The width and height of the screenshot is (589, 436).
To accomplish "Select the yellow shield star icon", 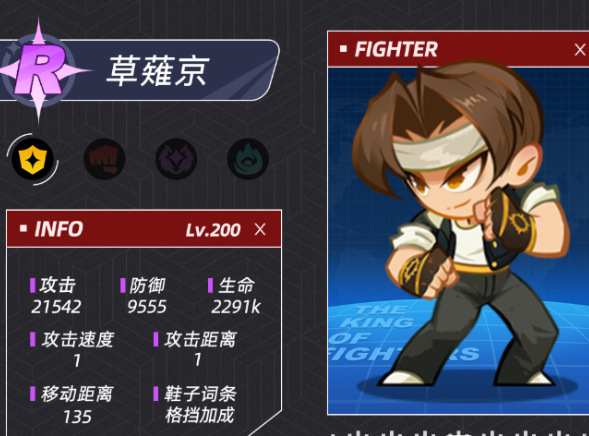I will coord(32,159).
